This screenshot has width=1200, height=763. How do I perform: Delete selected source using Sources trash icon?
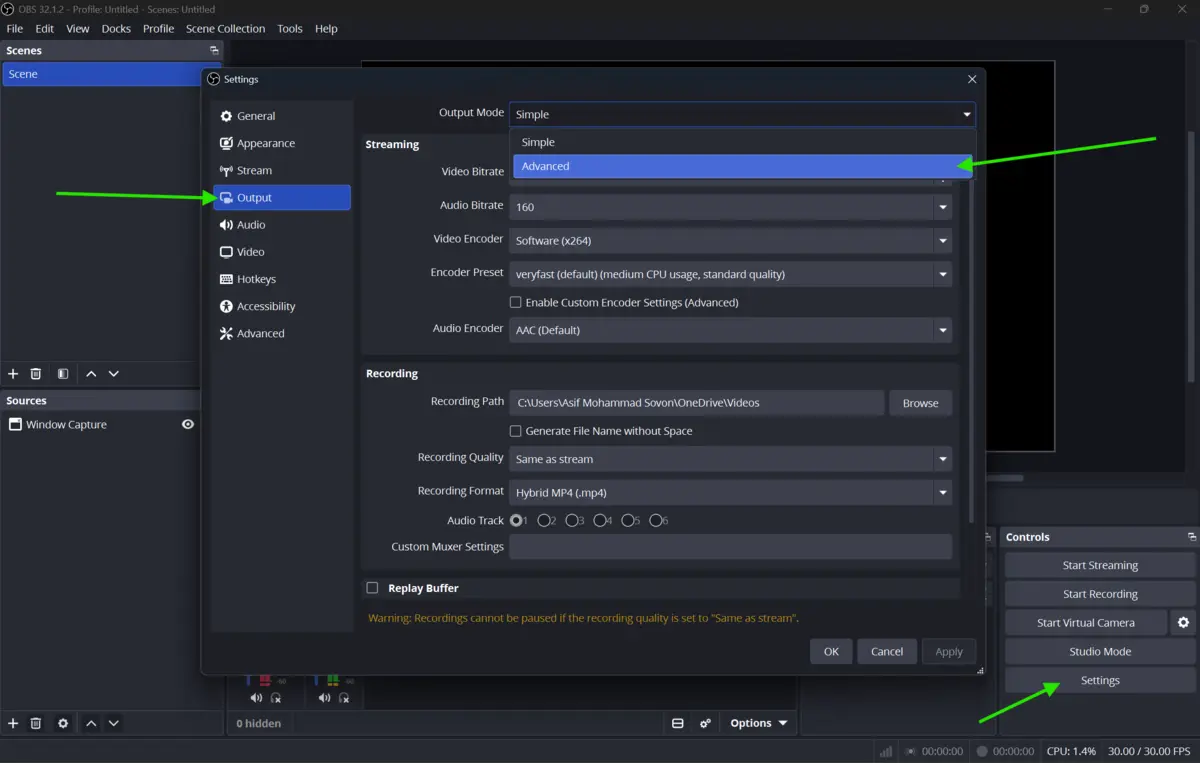[x=36, y=723]
